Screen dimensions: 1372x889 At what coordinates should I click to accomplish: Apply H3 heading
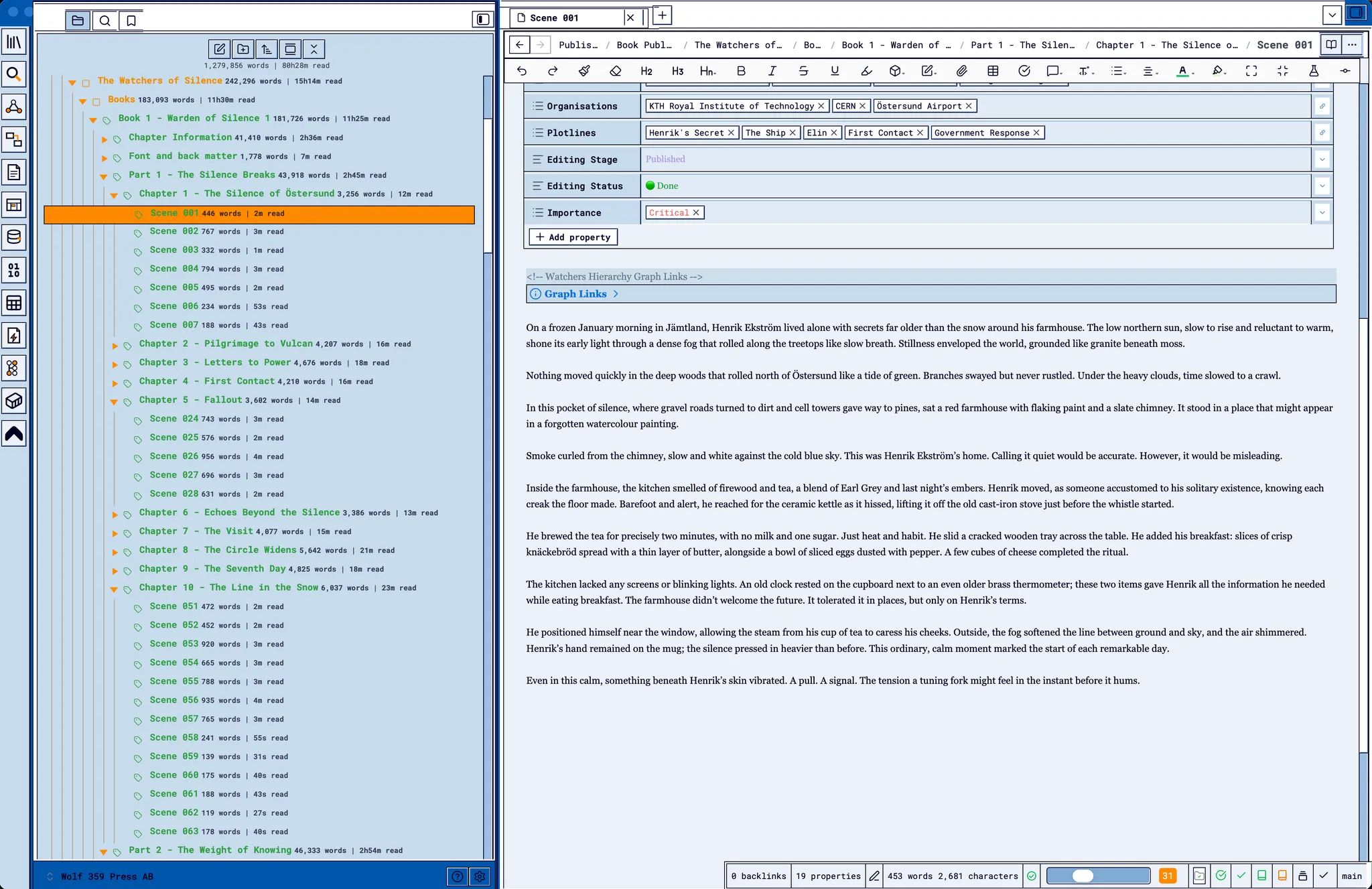(678, 71)
